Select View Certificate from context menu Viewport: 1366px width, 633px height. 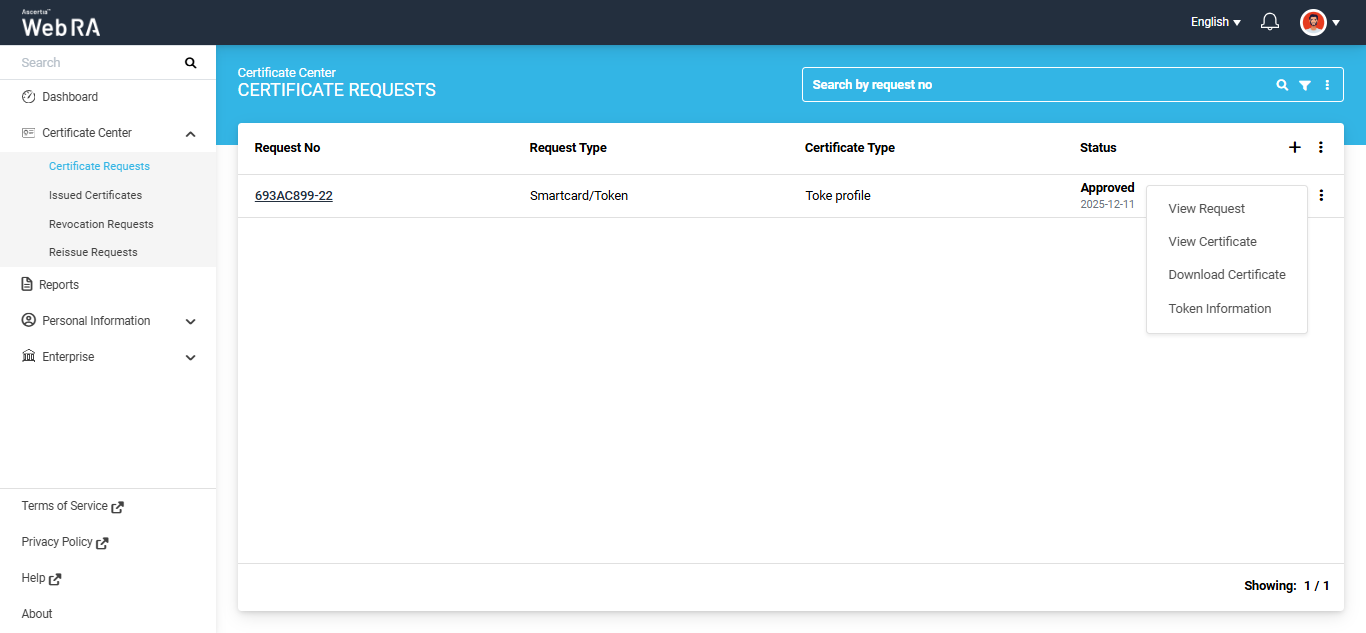click(x=1212, y=242)
